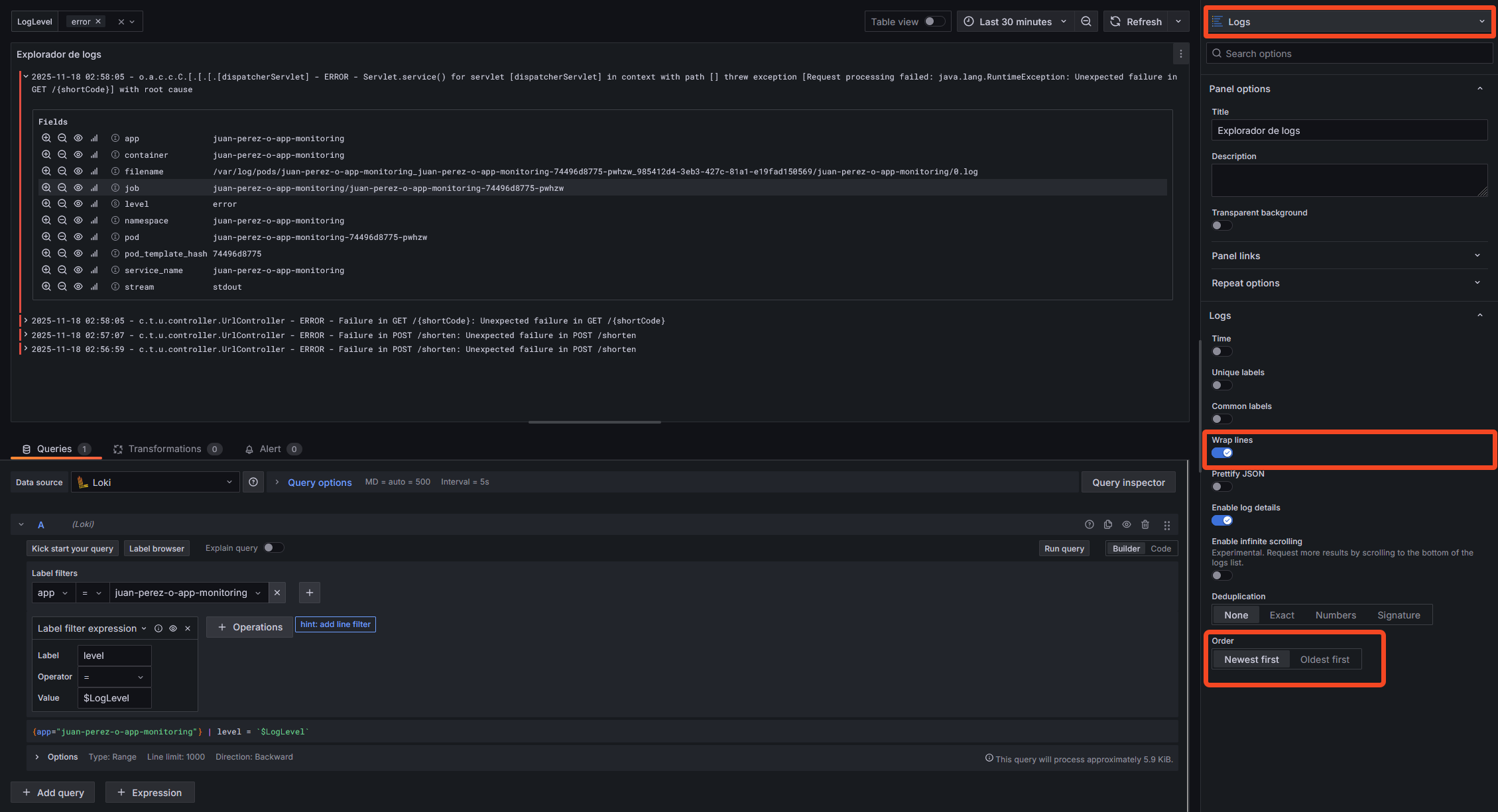
Task: Toggle visibility of query A
Action: [x=1127, y=524]
